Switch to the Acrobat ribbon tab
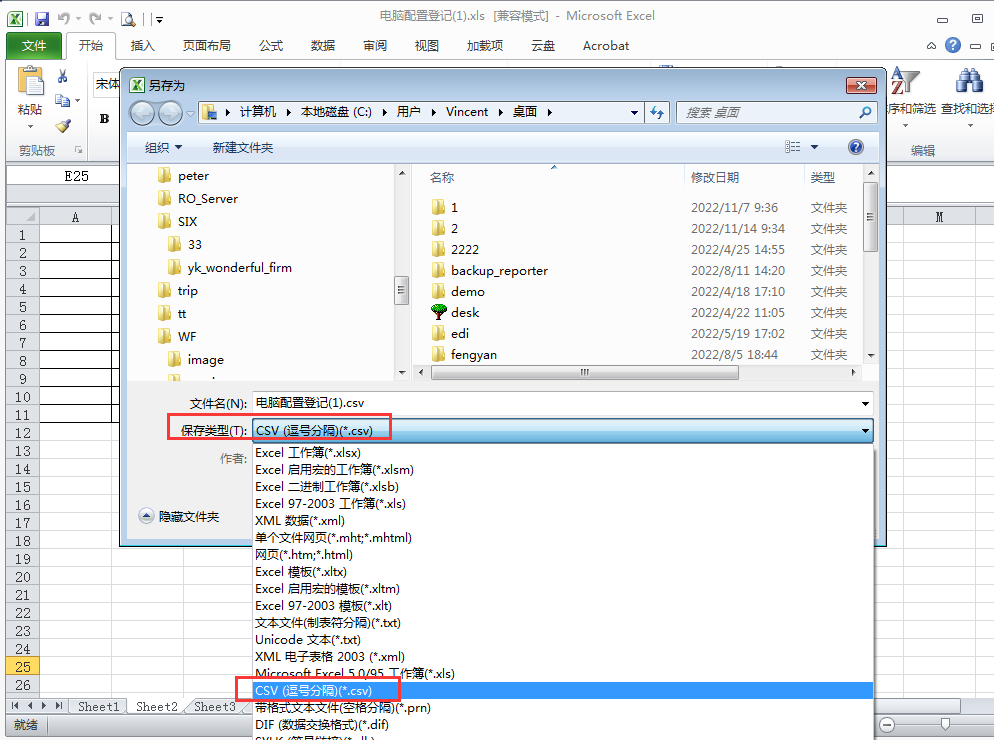Viewport: 994px width, 740px height. pos(606,46)
